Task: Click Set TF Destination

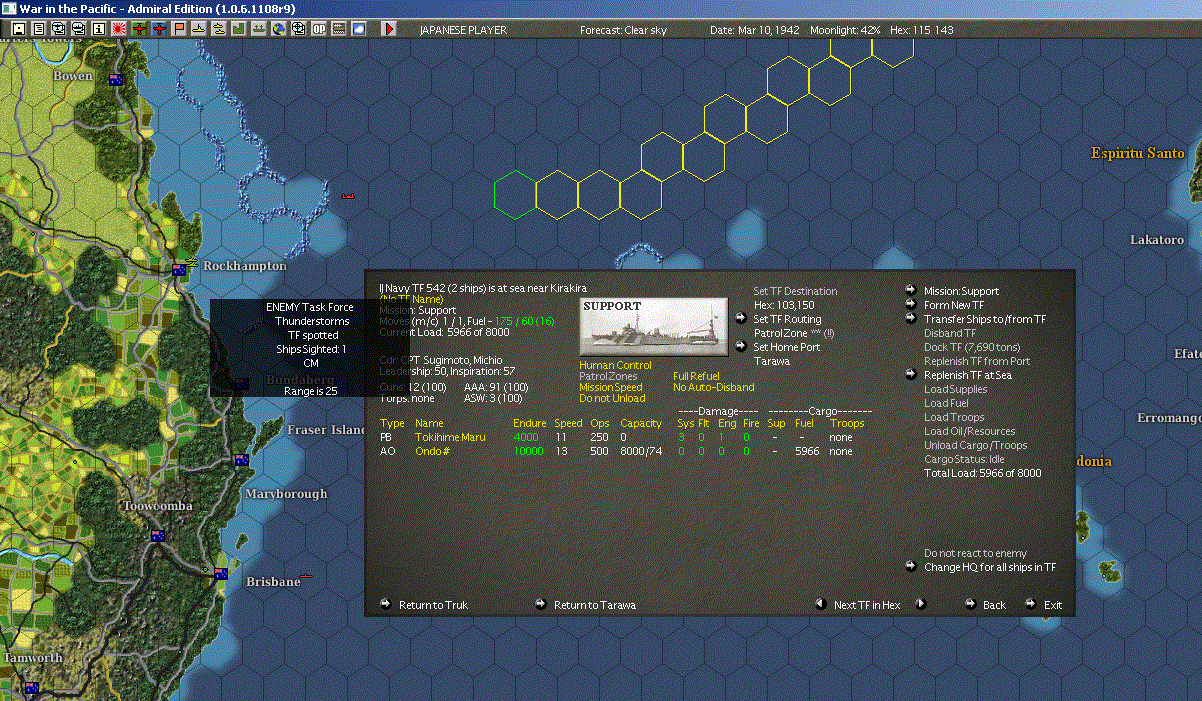Action: point(795,291)
